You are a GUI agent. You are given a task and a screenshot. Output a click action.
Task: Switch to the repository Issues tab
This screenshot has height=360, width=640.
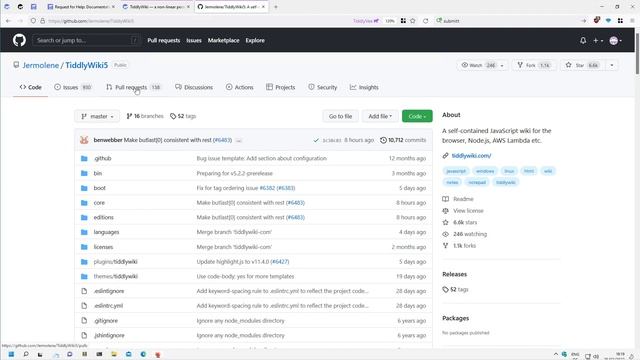[x=73, y=87]
